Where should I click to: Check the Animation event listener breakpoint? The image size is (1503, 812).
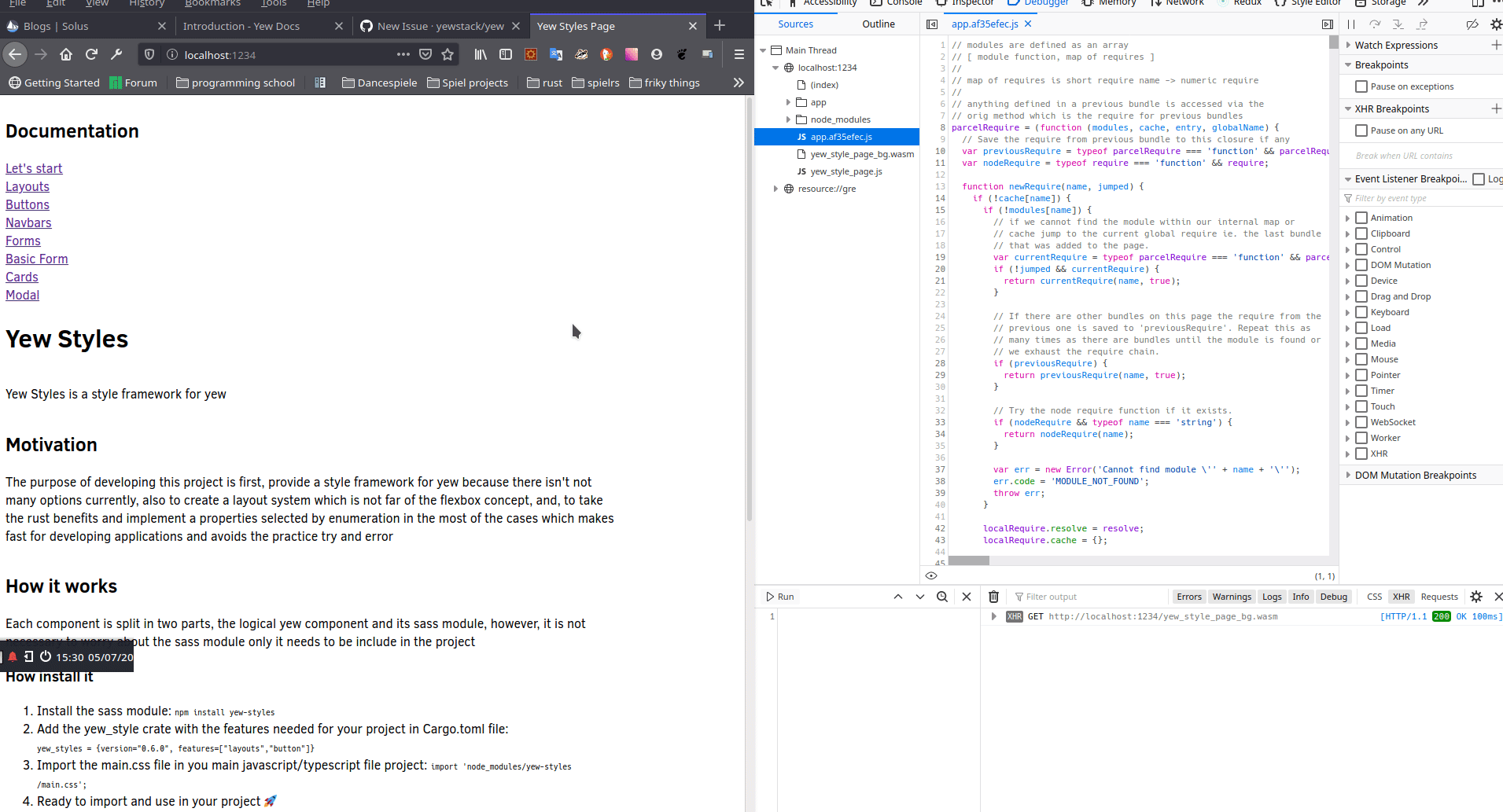pos(1361,218)
